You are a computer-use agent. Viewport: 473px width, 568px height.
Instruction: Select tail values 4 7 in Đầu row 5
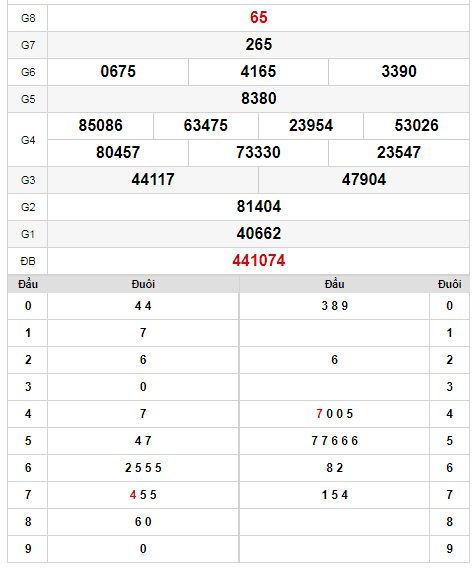(x=143, y=441)
